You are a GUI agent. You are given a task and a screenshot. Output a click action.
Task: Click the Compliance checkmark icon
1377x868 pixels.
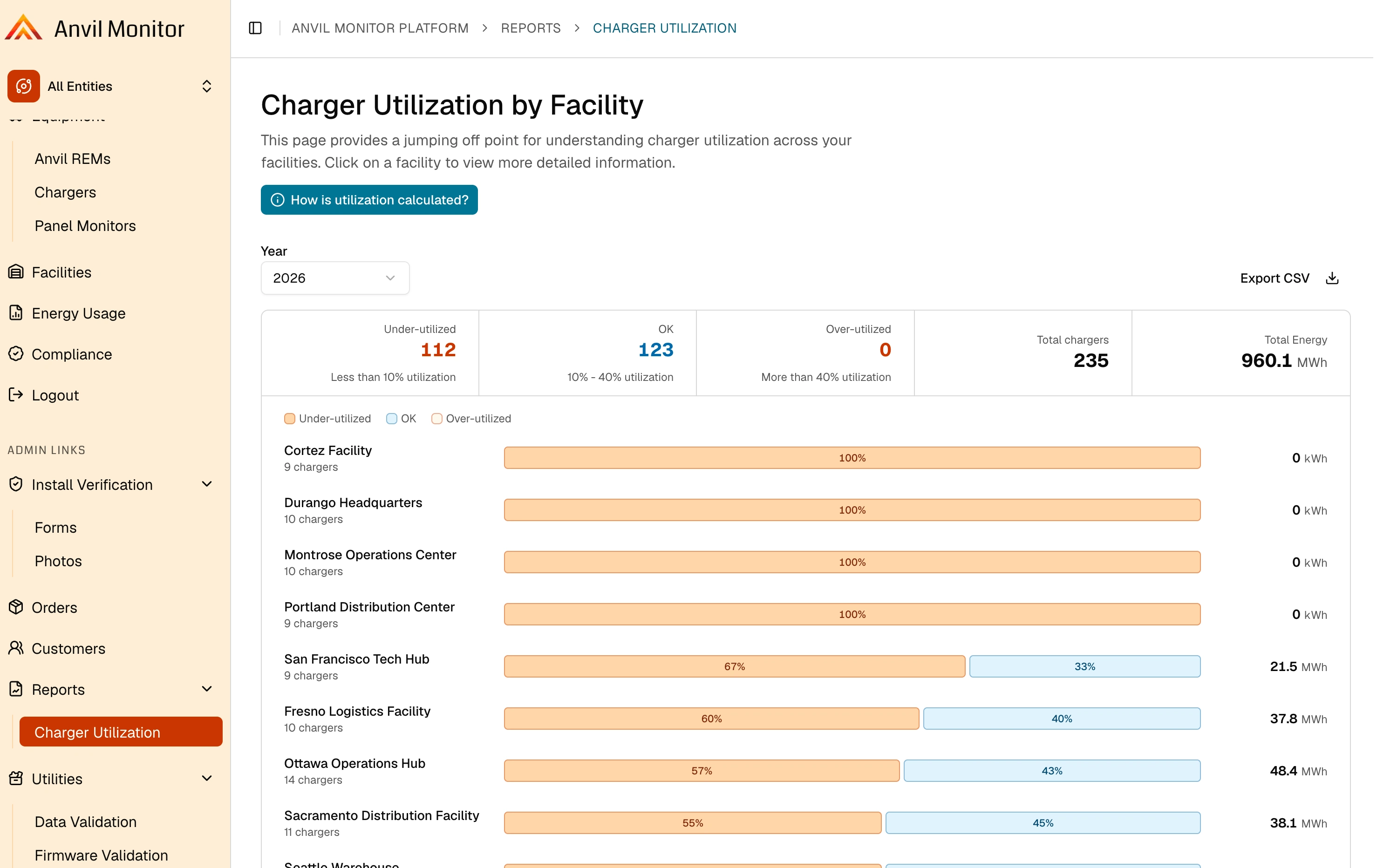coord(16,354)
